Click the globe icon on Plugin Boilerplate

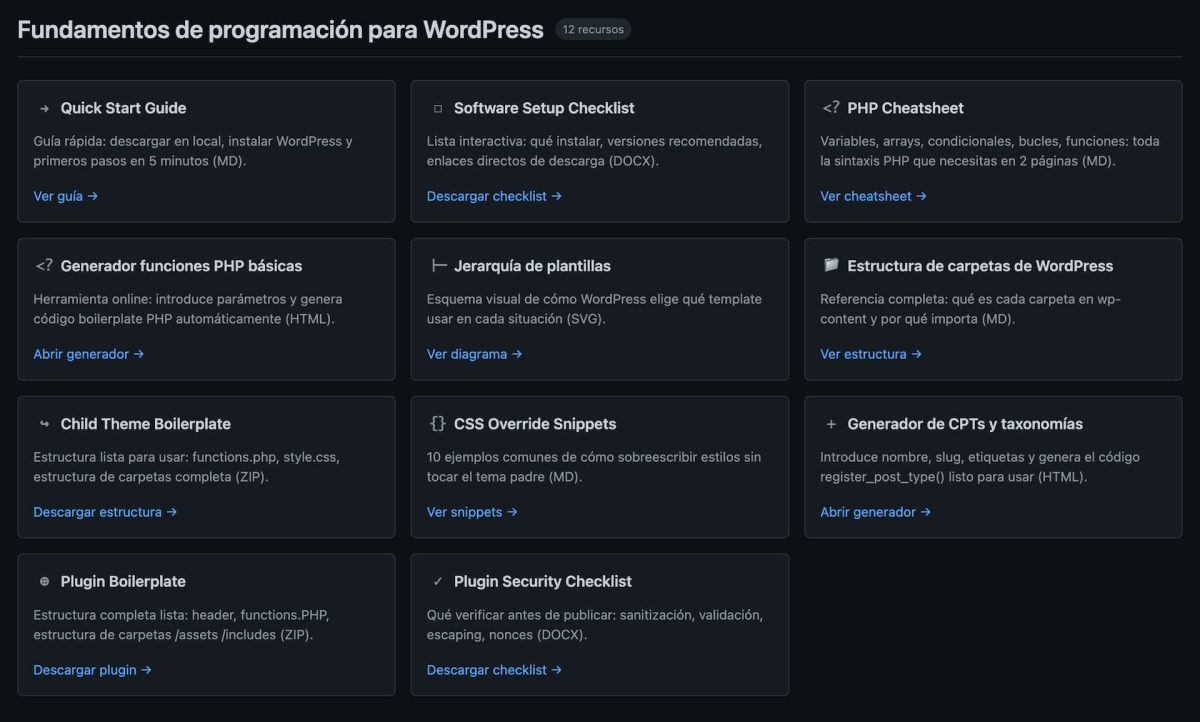click(42, 581)
